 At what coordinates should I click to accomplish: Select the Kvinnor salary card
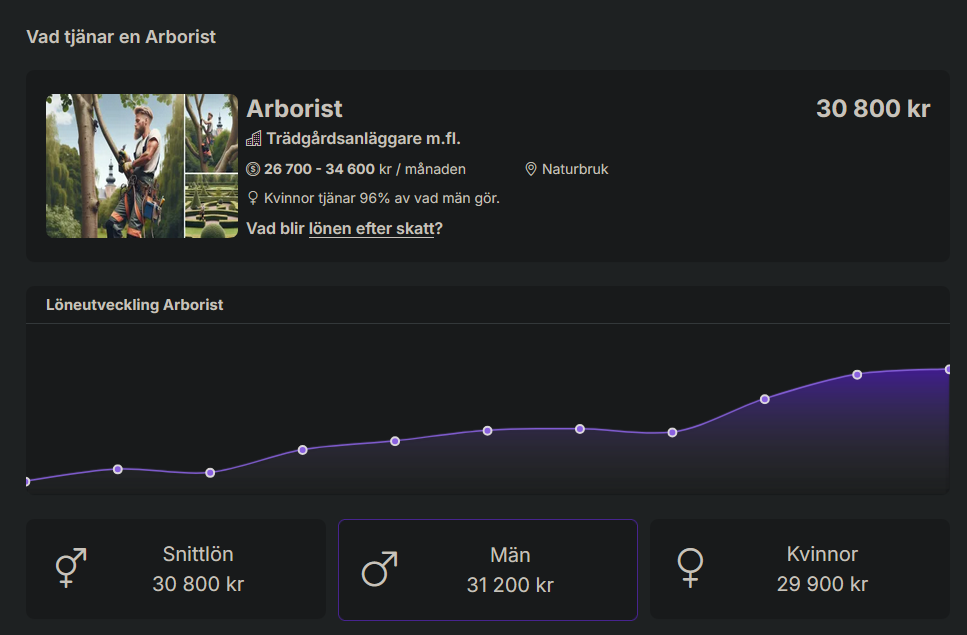pyautogui.click(x=800, y=569)
